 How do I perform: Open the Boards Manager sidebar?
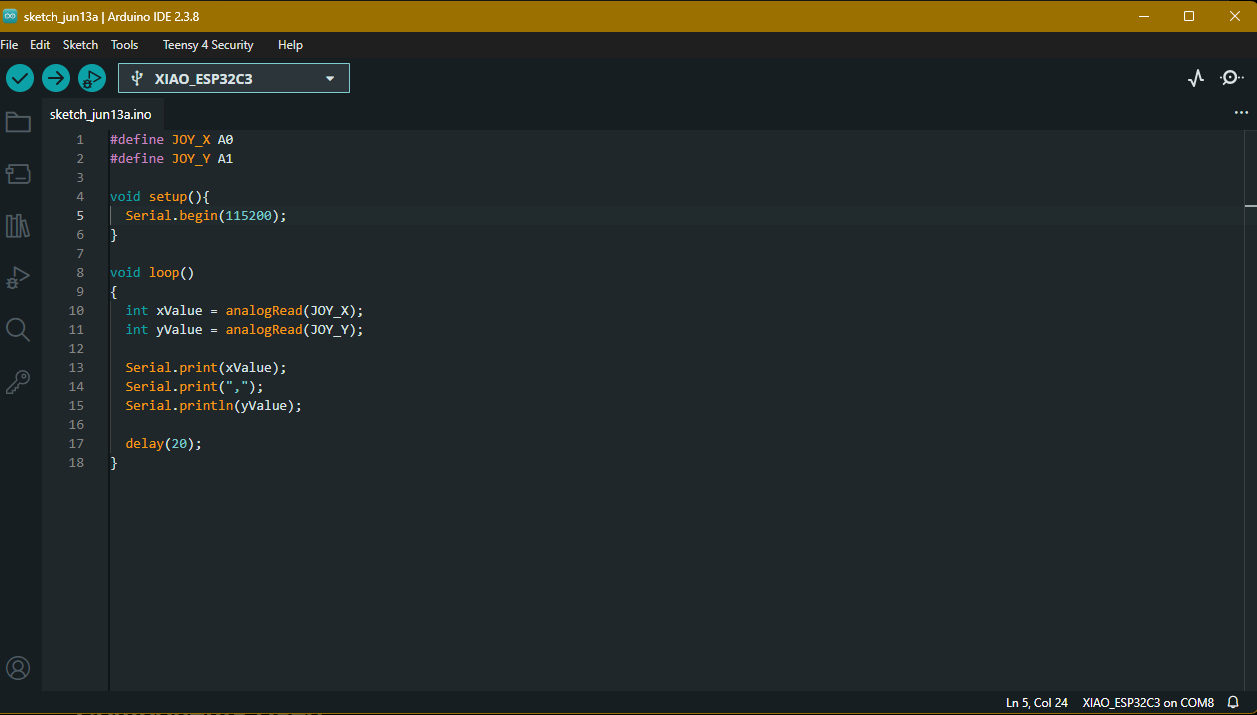click(18, 174)
